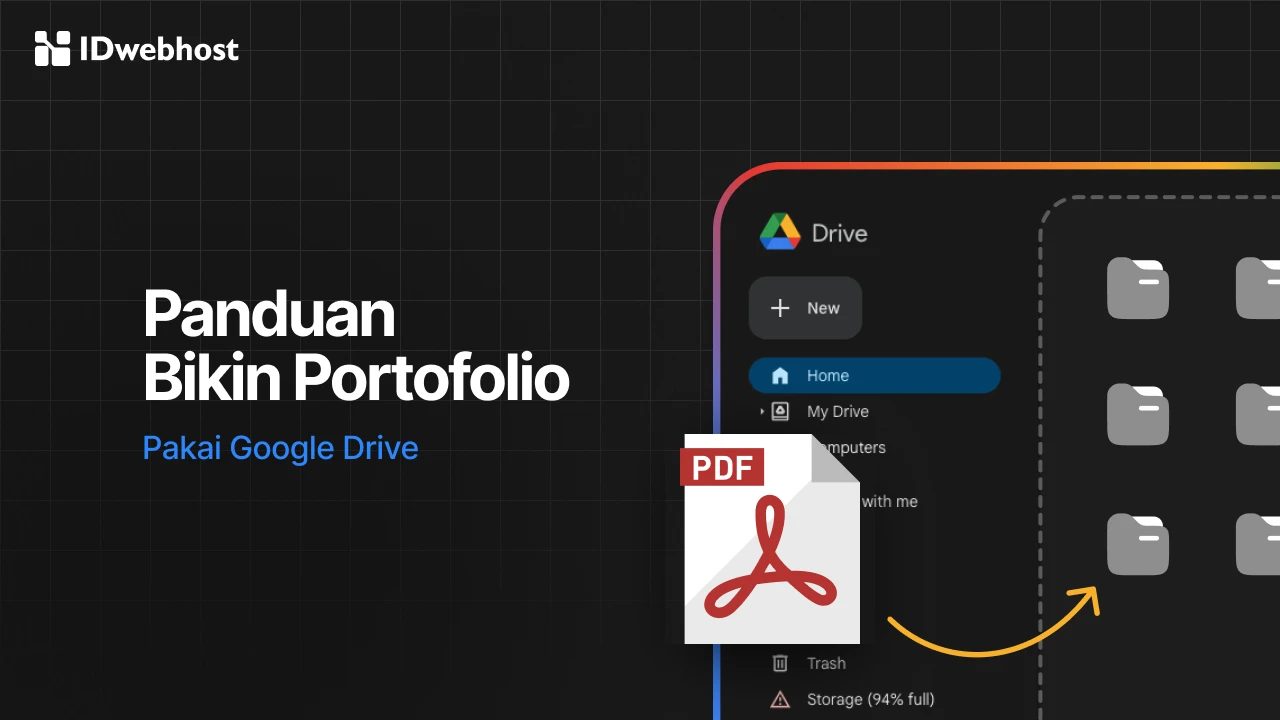The height and width of the screenshot is (720, 1280).
Task: Click the storage warning triangle icon
Action: (780, 699)
